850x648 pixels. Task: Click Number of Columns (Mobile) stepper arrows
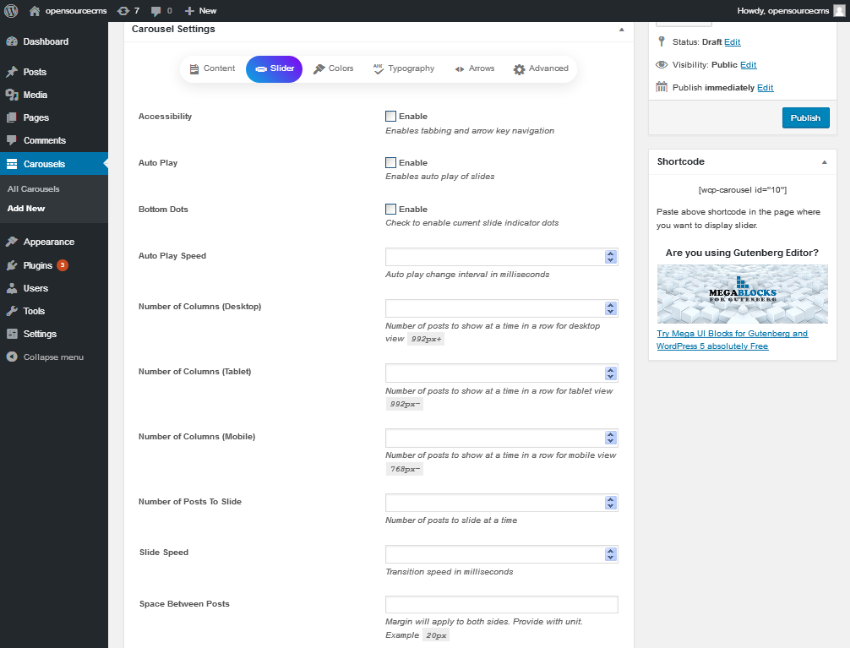[x=610, y=438]
